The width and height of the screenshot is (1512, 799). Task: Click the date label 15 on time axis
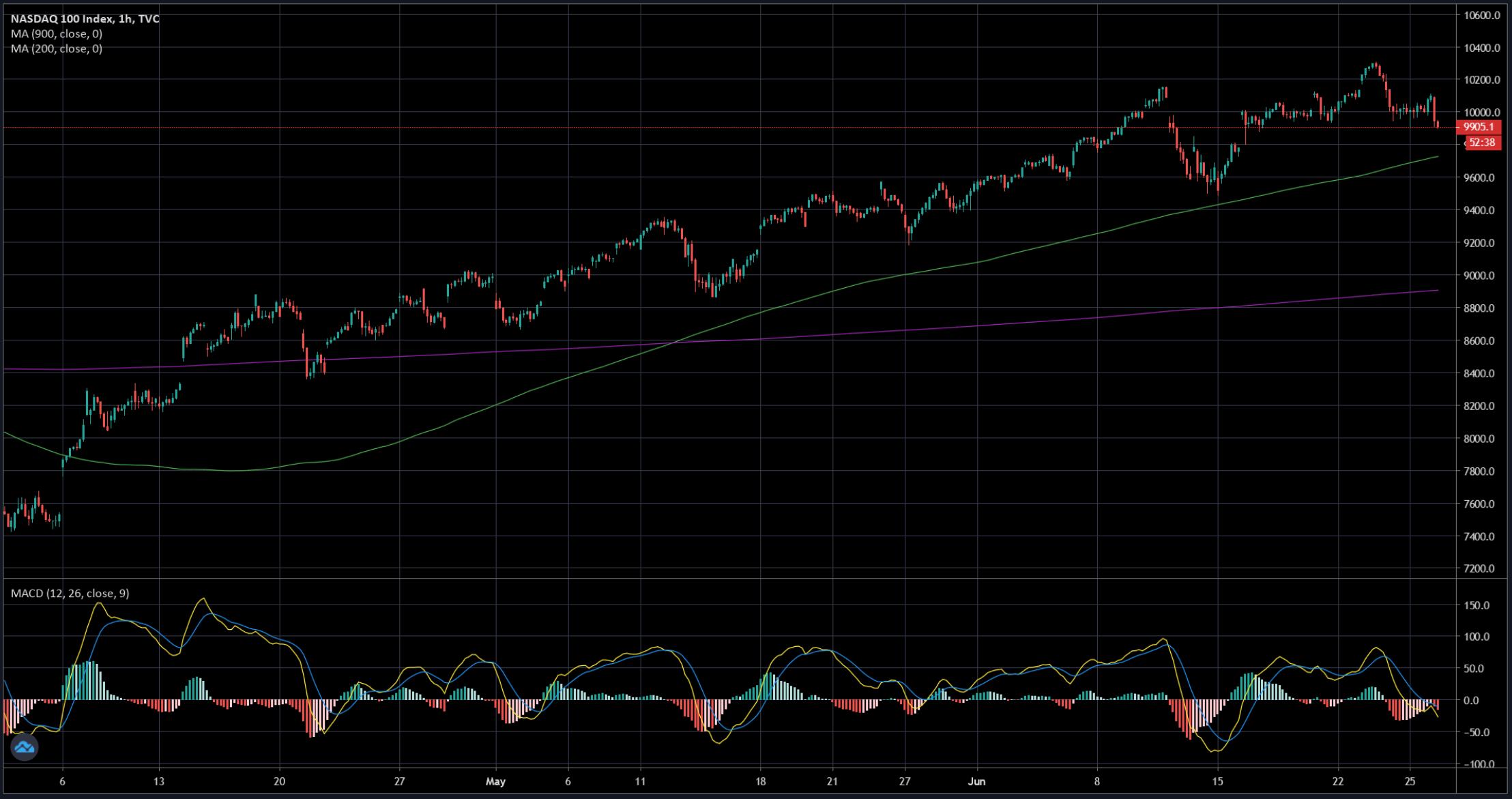click(1218, 781)
